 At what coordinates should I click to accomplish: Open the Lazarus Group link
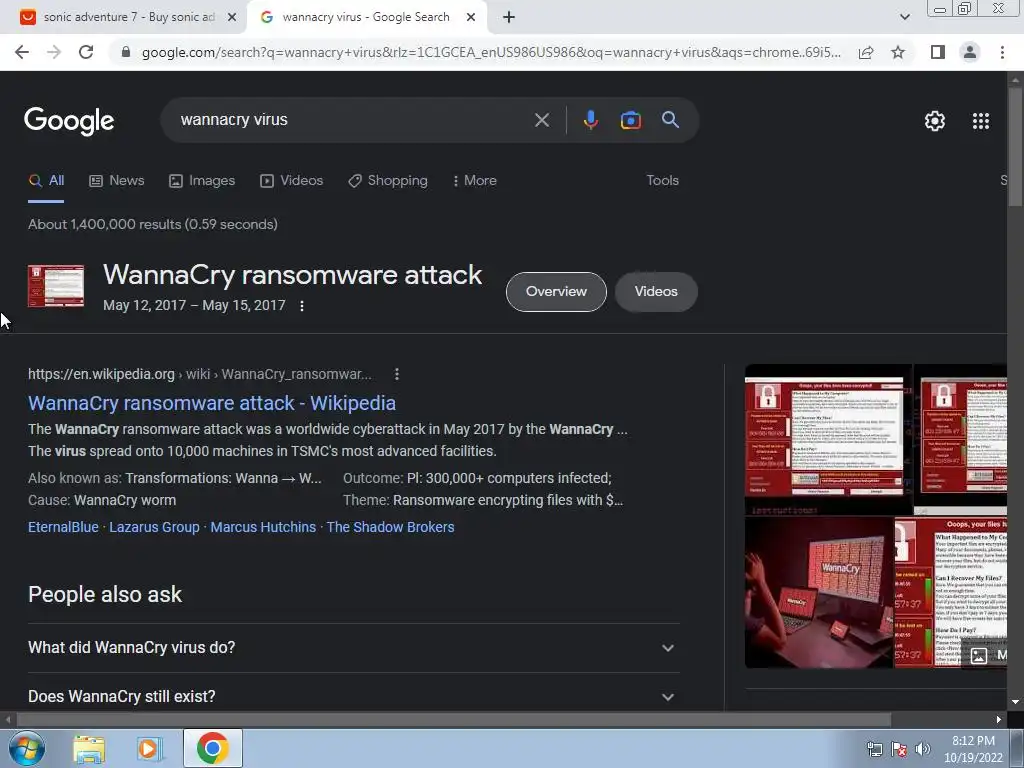pos(154,527)
